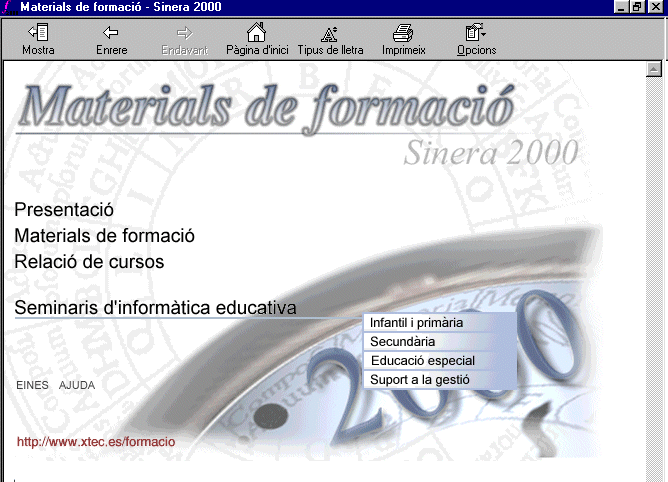Print using the Imprimeix icon
This screenshot has width=668, height=482.
coord(403,33)
